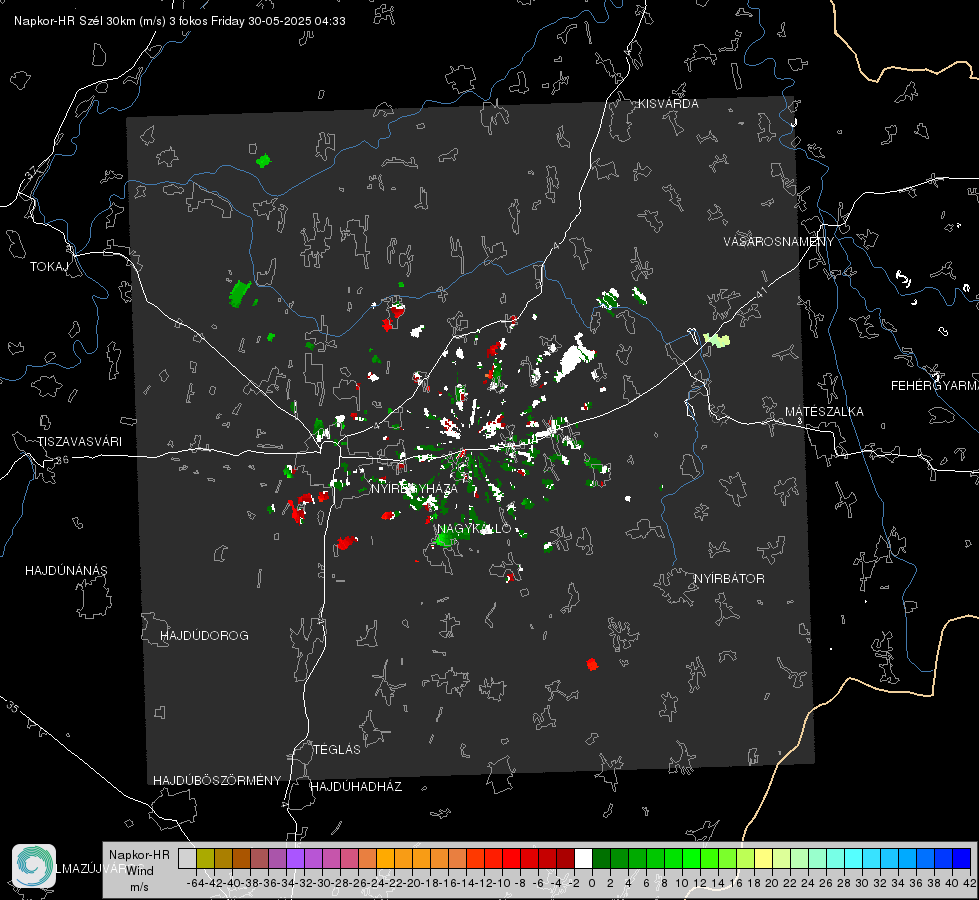This screenshot has height=900, width=979.
Task: Click the 30 value on the wind scale
Action: click(x=862, y=883)
